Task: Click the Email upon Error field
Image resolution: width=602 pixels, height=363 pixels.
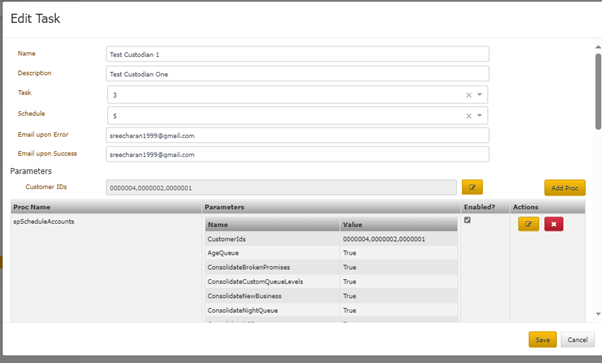Action: coord(298,135)
